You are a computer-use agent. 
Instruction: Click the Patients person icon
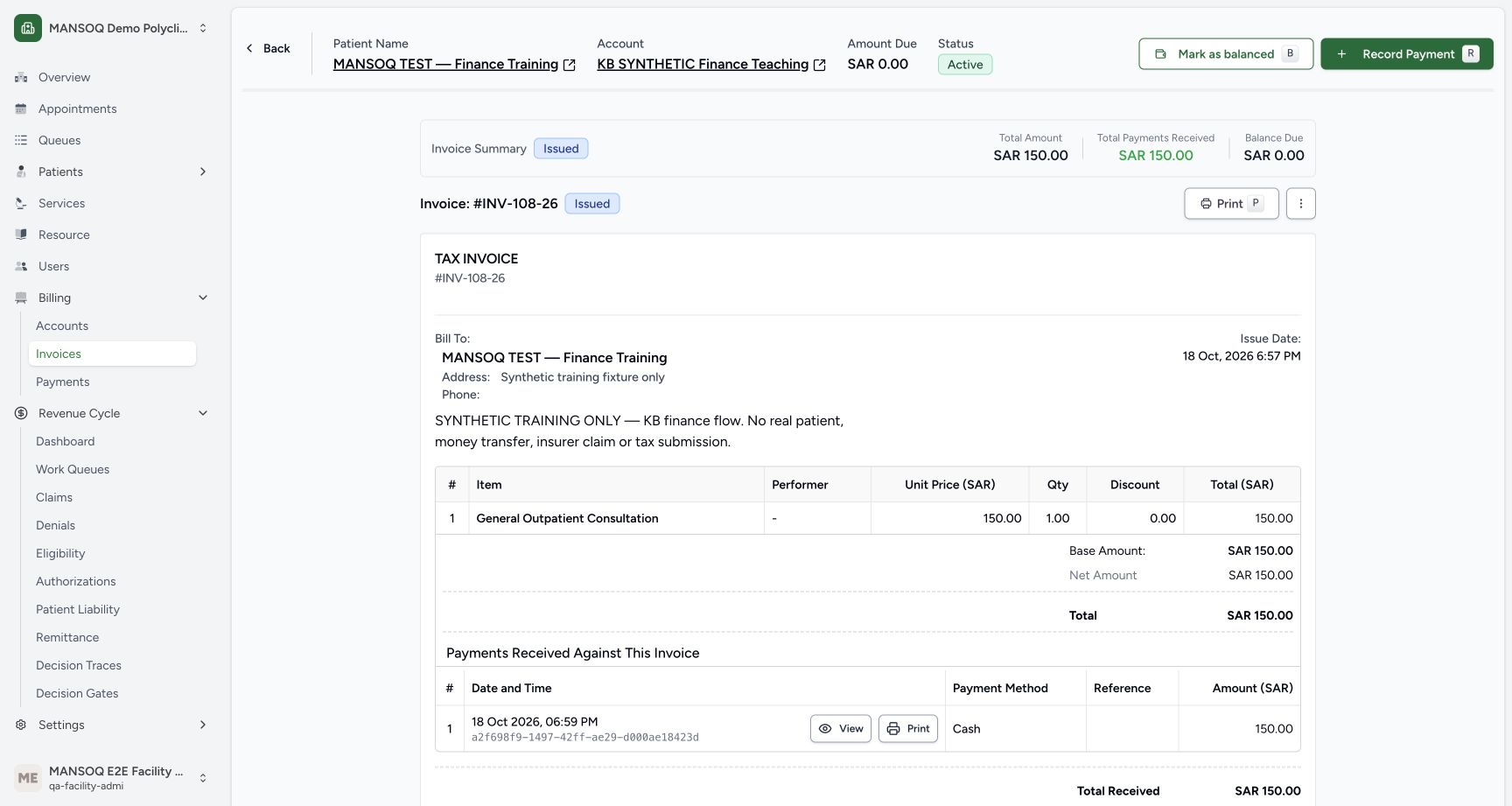(x=21, y=172)
